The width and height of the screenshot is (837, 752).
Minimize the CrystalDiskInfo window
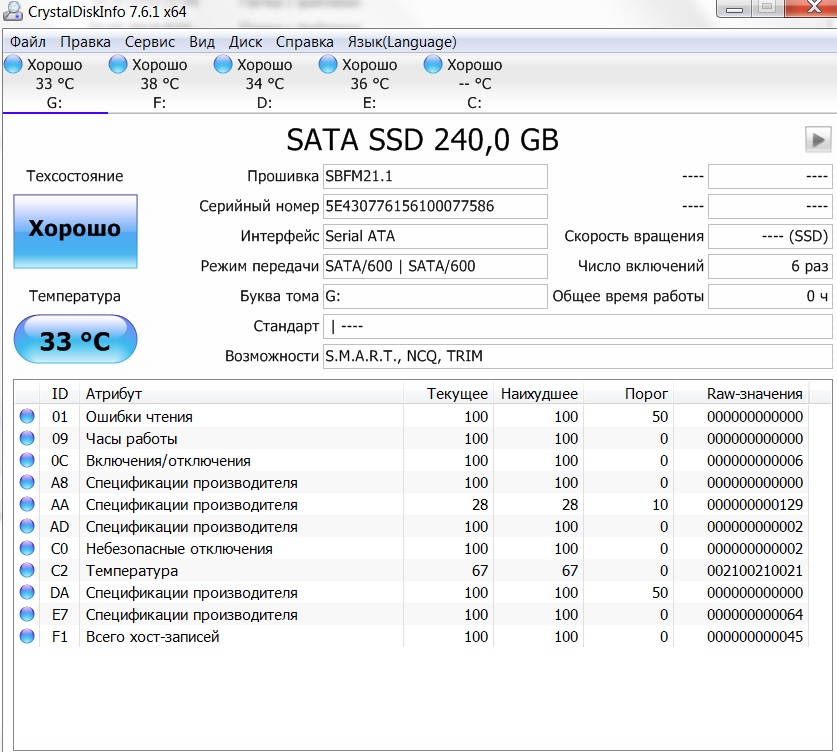pos(735,8)
